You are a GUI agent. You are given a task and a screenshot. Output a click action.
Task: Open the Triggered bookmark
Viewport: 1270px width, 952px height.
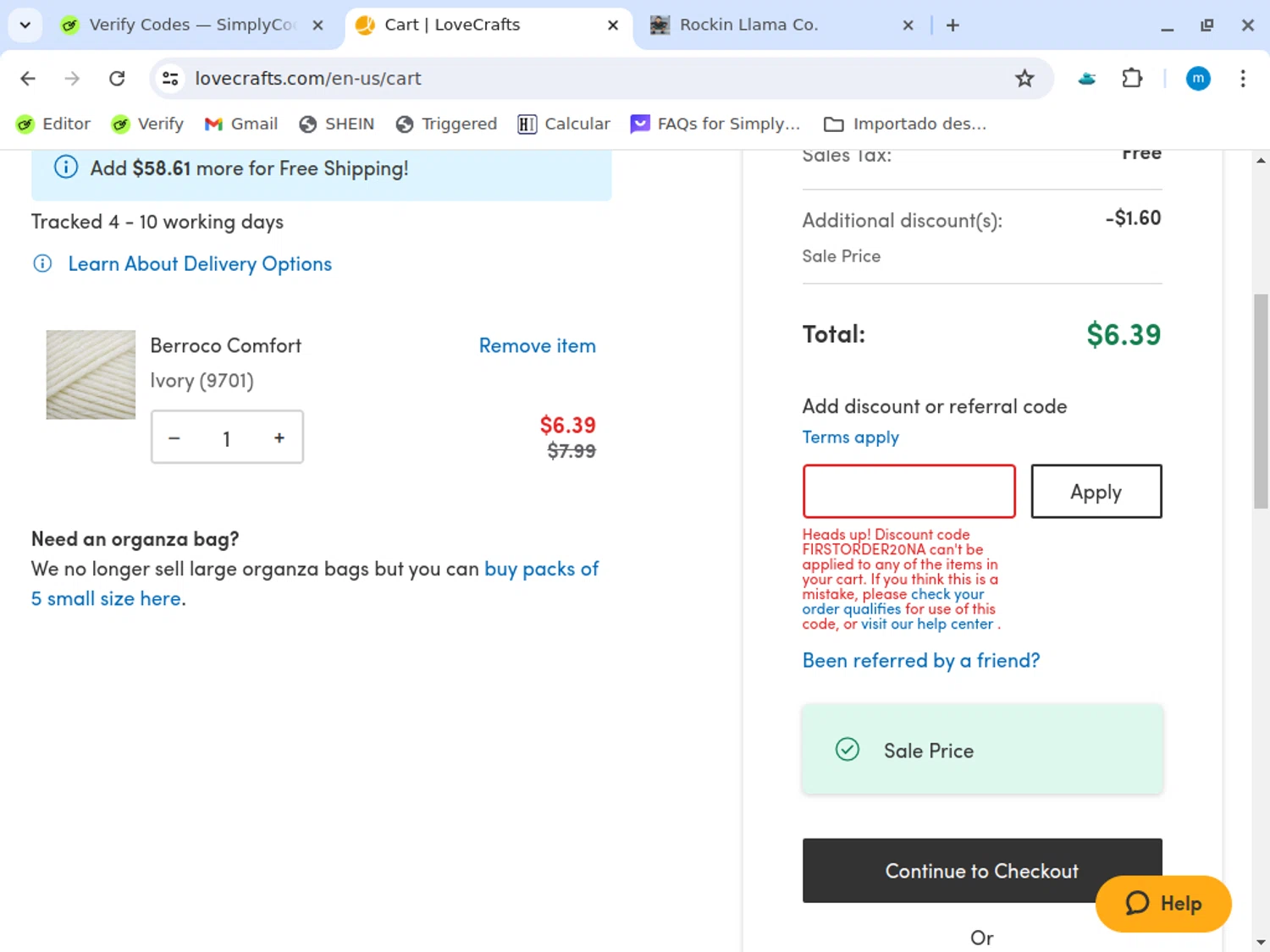pyautogui.click(x=446, y=124)
